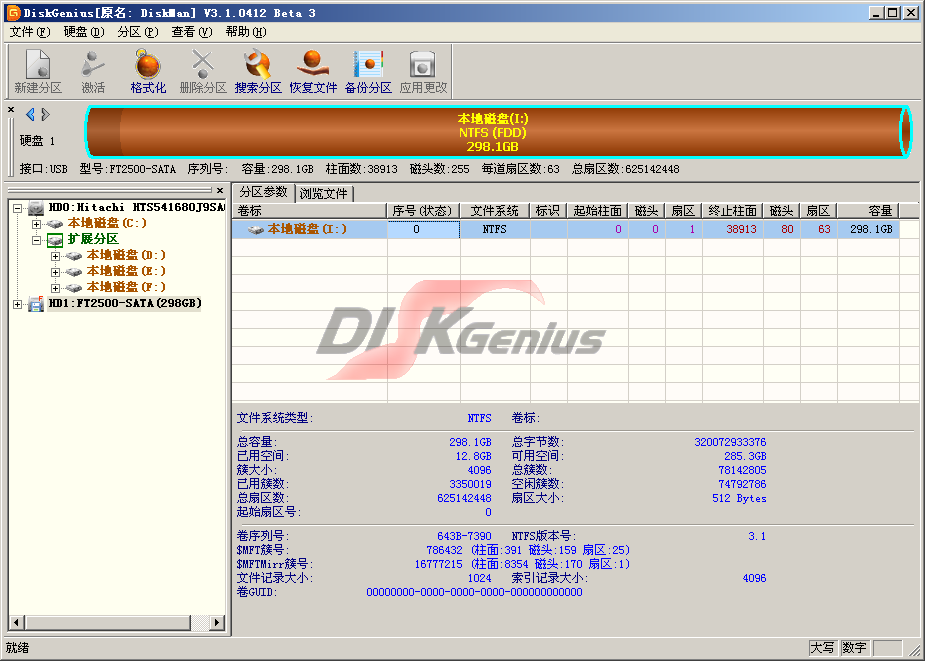Click the HD1 FT2500-SATA USB disk icon

pyautogui.click(x=36, y=304)
